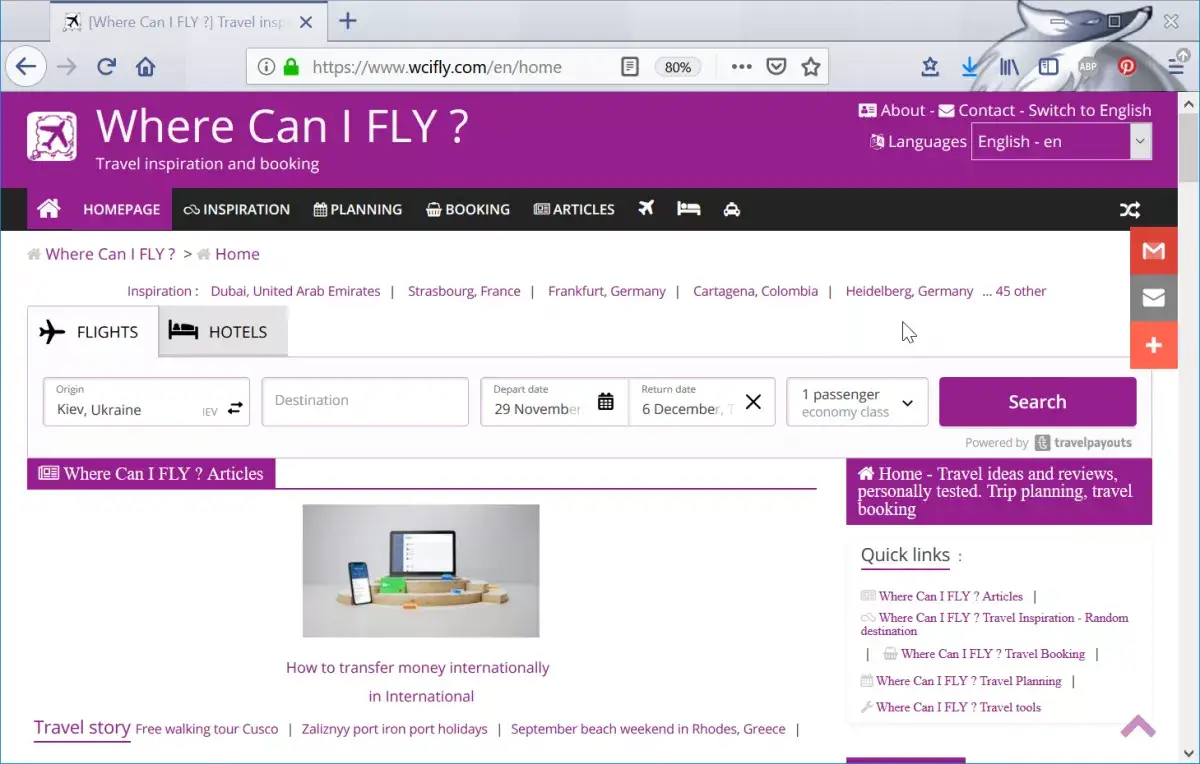Image resolution: width=1200 pixels, height=764 pixels.
Task: Open the HOMEPAGE menu item
Action: tap(122, 209)
